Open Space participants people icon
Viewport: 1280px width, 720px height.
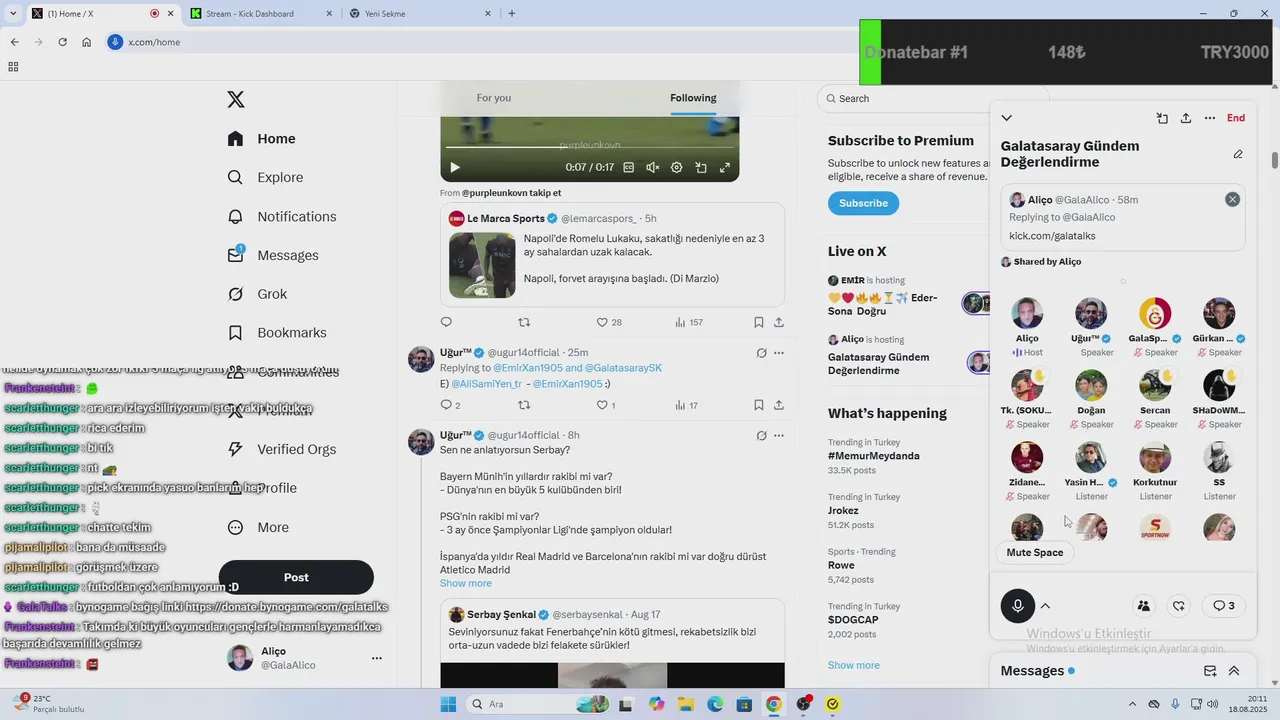pos(1143,606)
